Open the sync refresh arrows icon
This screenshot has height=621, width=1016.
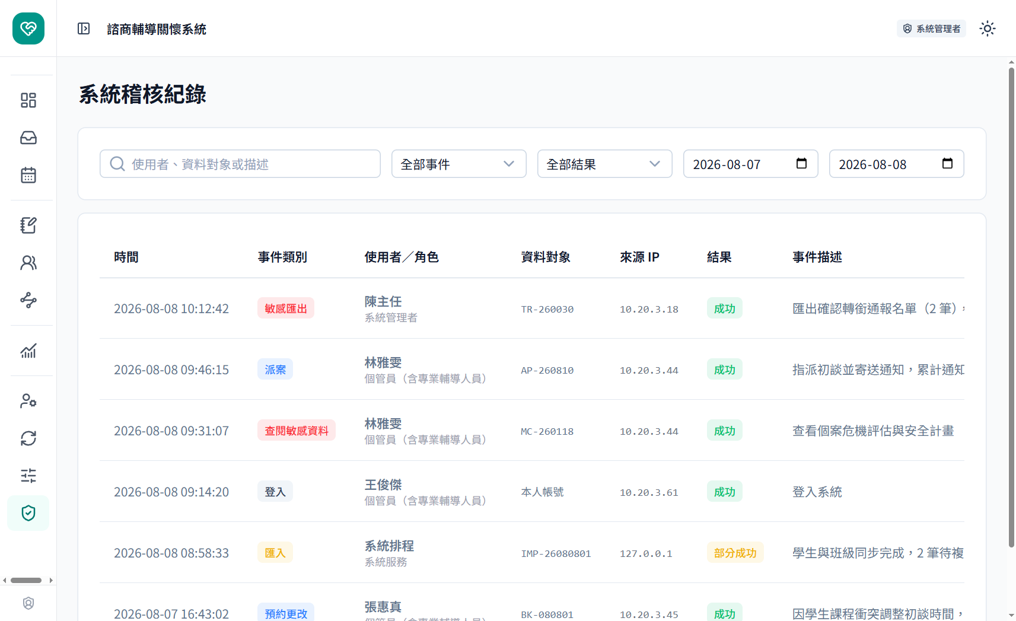coord(29,438)
